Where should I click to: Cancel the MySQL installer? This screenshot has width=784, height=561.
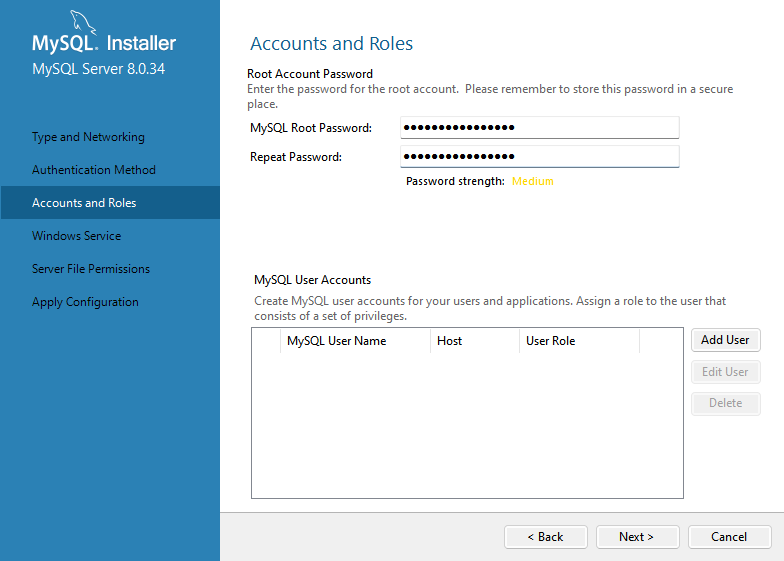(x=730, y=537)
